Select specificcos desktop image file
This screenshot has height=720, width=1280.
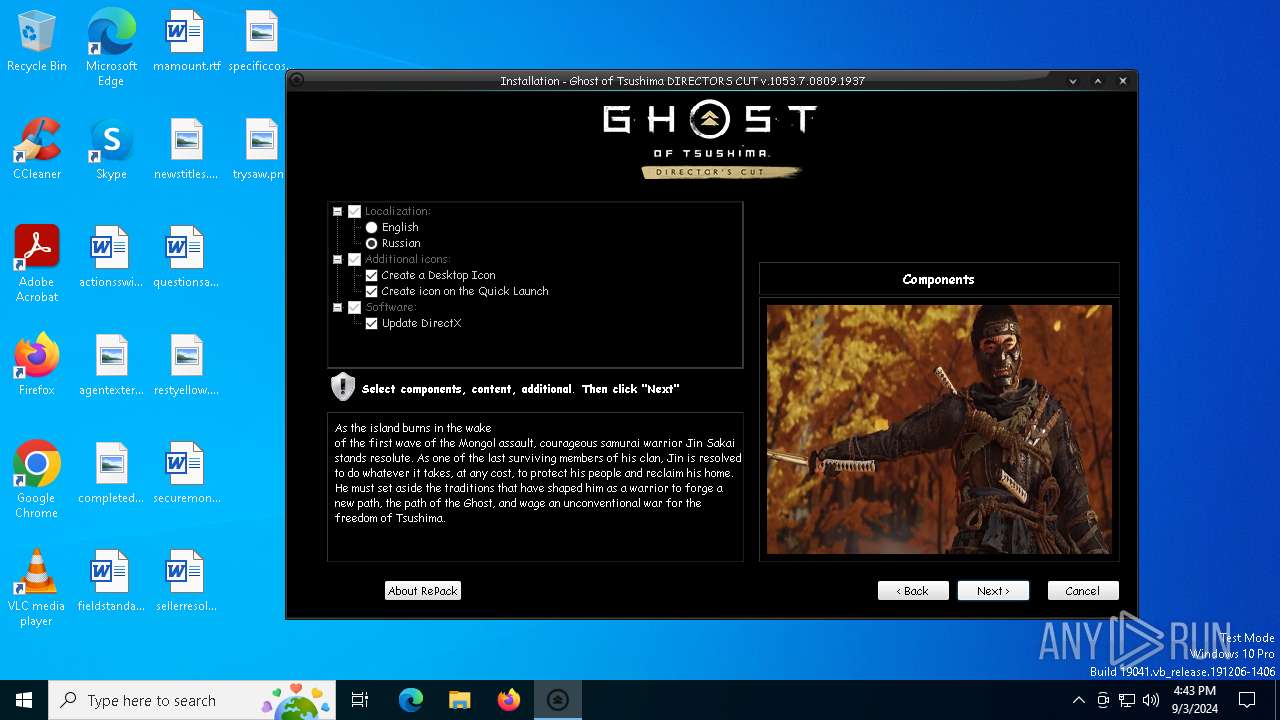pos(260,42)
